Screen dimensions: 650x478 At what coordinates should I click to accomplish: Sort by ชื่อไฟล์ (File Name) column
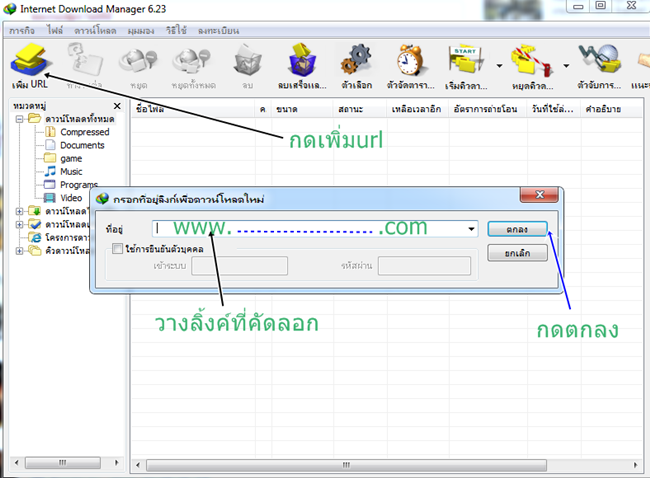tap(193, 109)
